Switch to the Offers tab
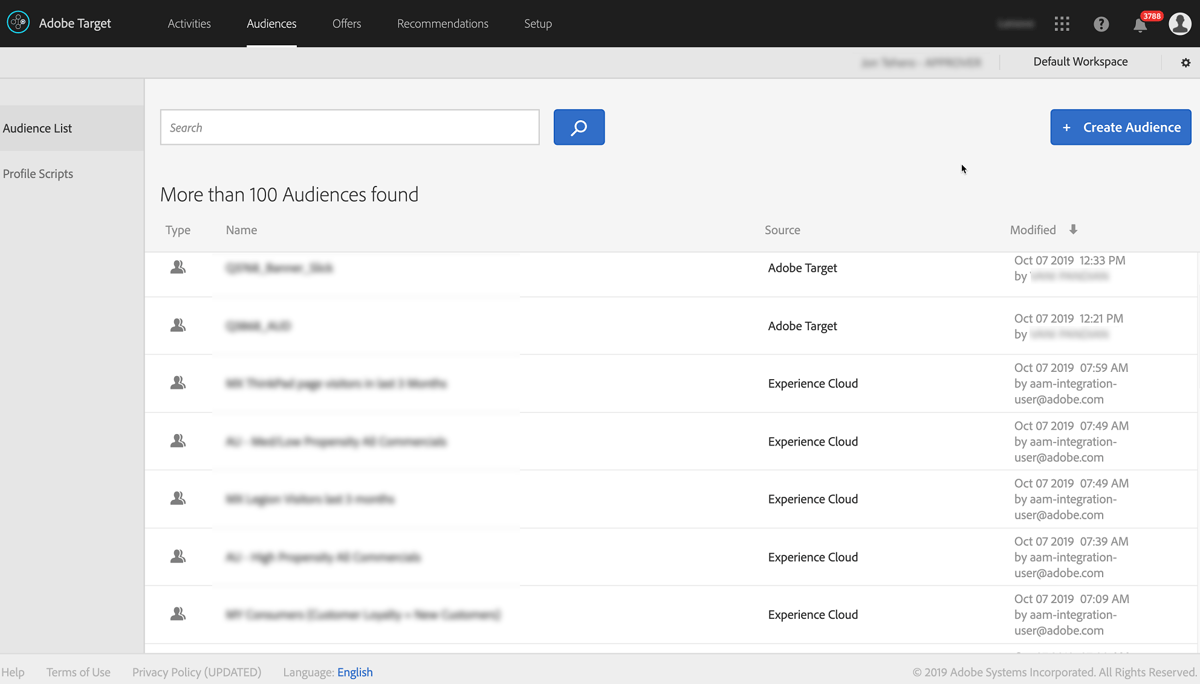The width and height of the screenshot is (1200, 684). tap(346, 23)
